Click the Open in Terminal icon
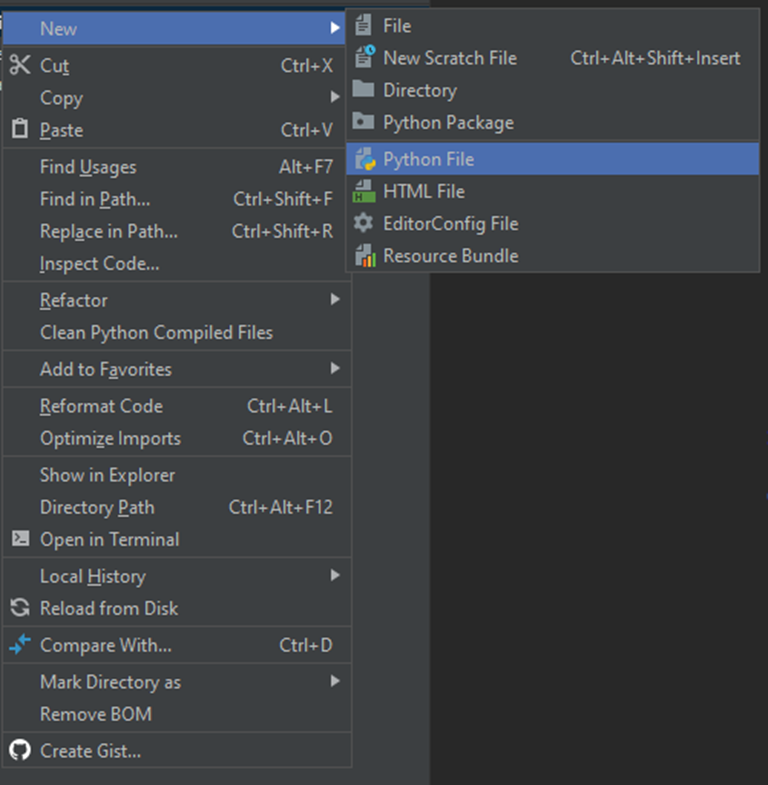This screenshot has height=785, width=768. coord(20,539)
